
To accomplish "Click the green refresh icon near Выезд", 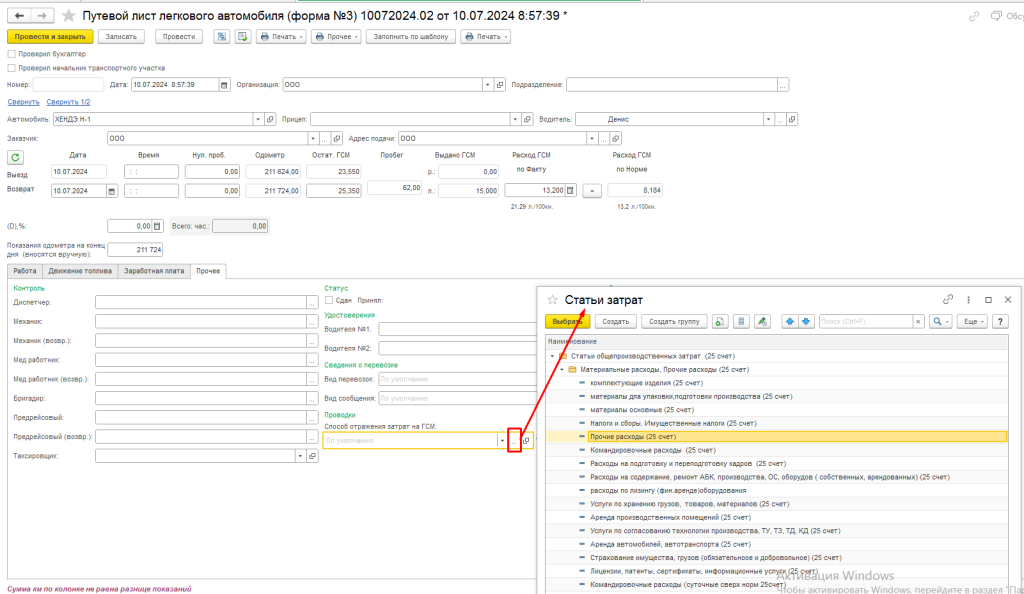I will click(x=16, y=157).
